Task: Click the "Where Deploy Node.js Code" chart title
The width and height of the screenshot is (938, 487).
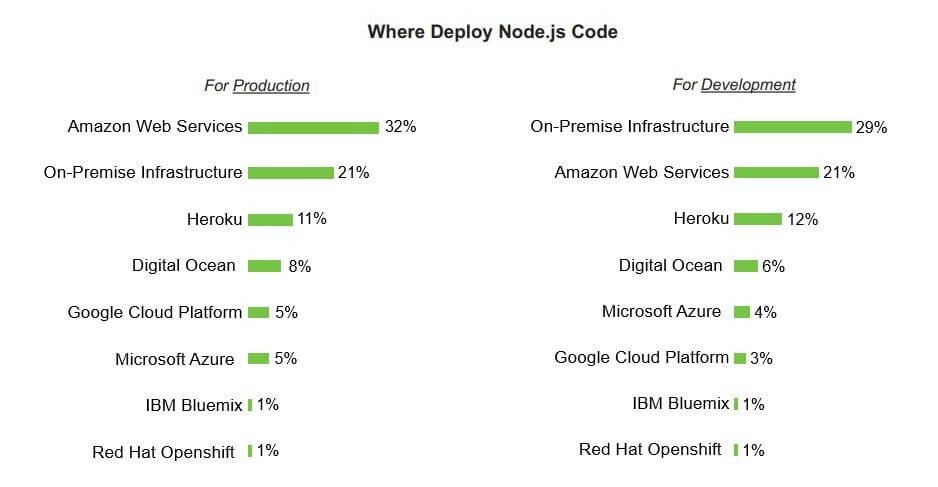Action: pos(492,32)
